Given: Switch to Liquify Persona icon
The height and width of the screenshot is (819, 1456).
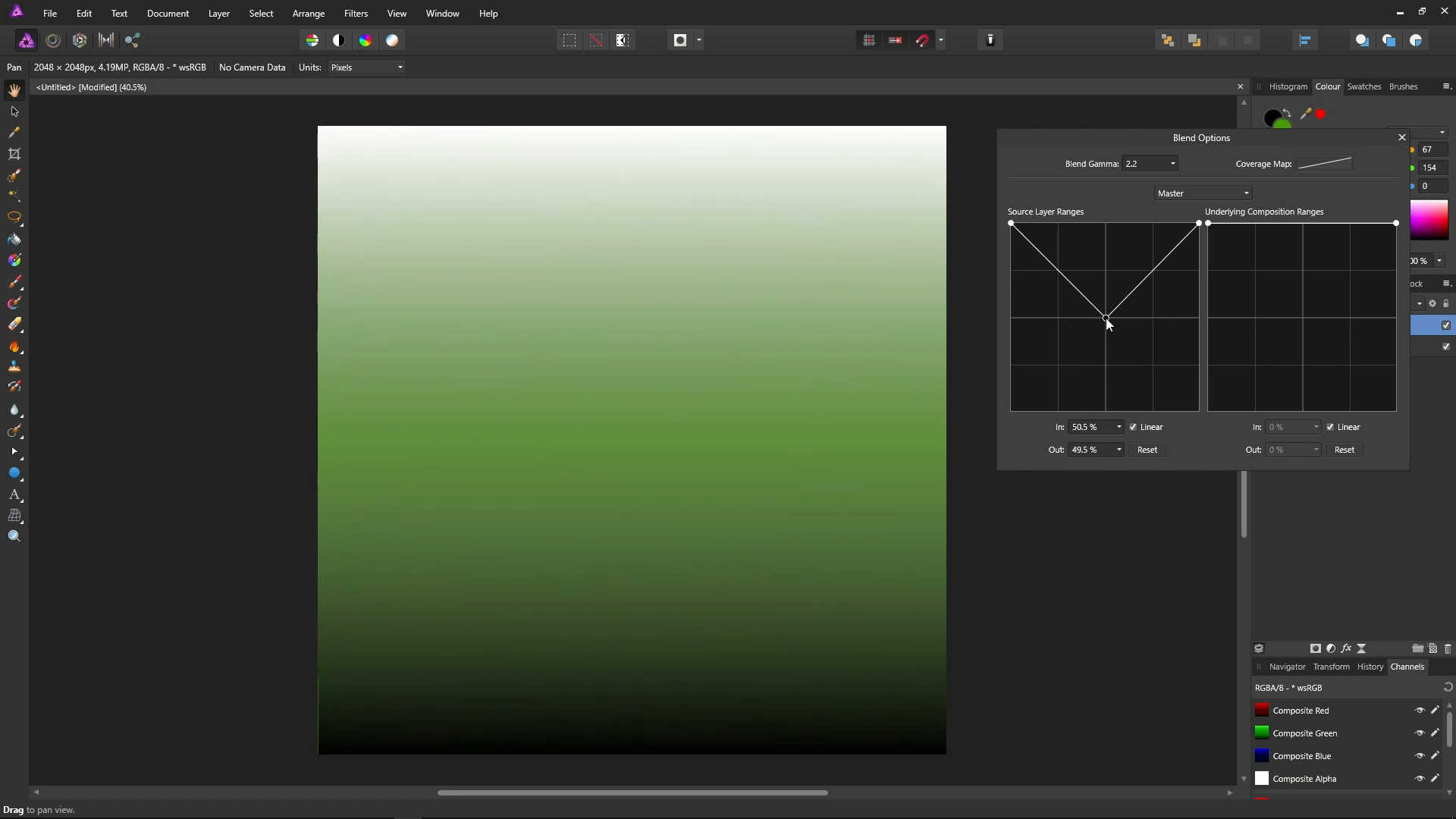Looking at the screenshot, I should (x=53, y=40).
